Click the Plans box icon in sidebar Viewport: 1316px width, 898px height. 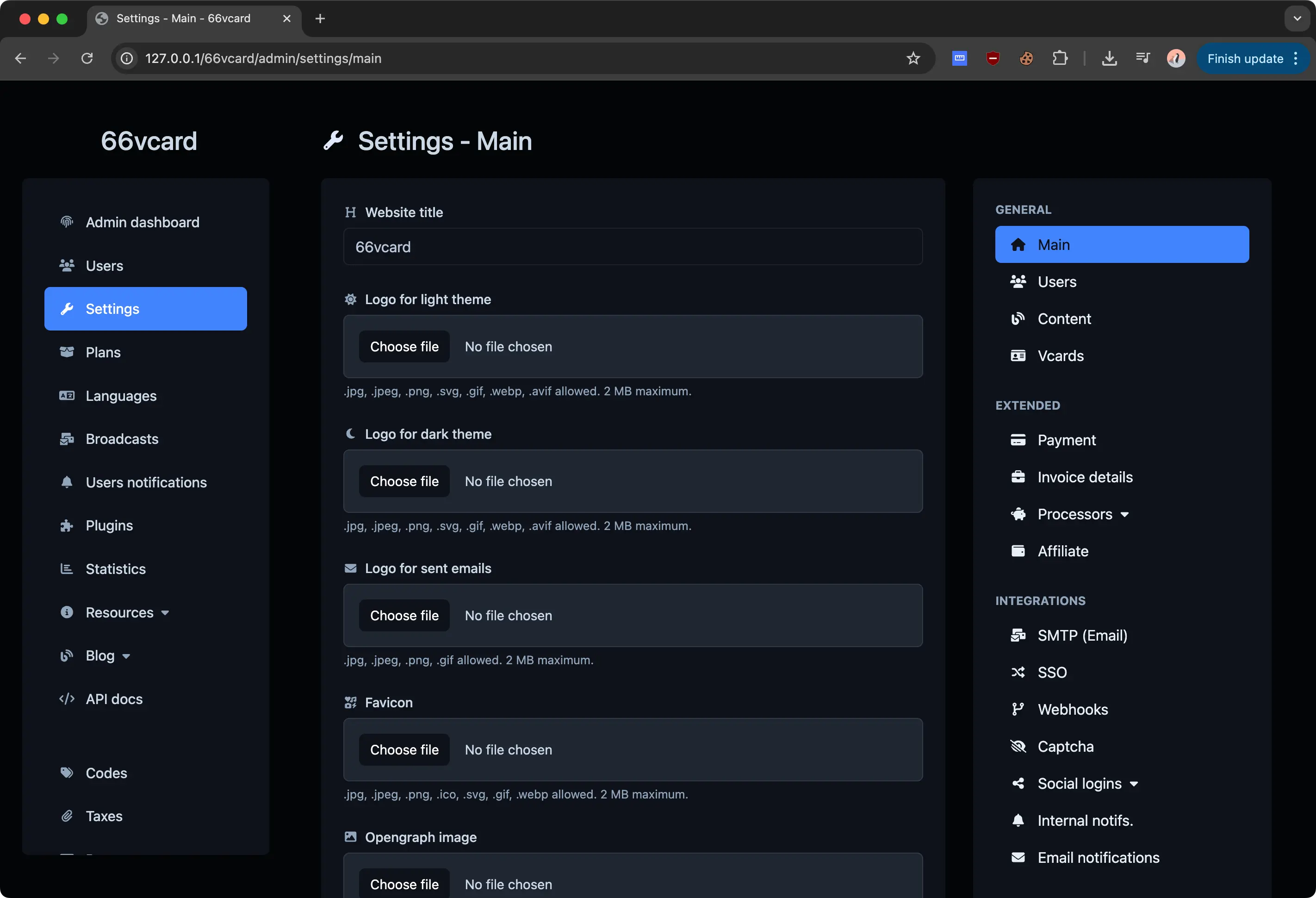[67, 352]
